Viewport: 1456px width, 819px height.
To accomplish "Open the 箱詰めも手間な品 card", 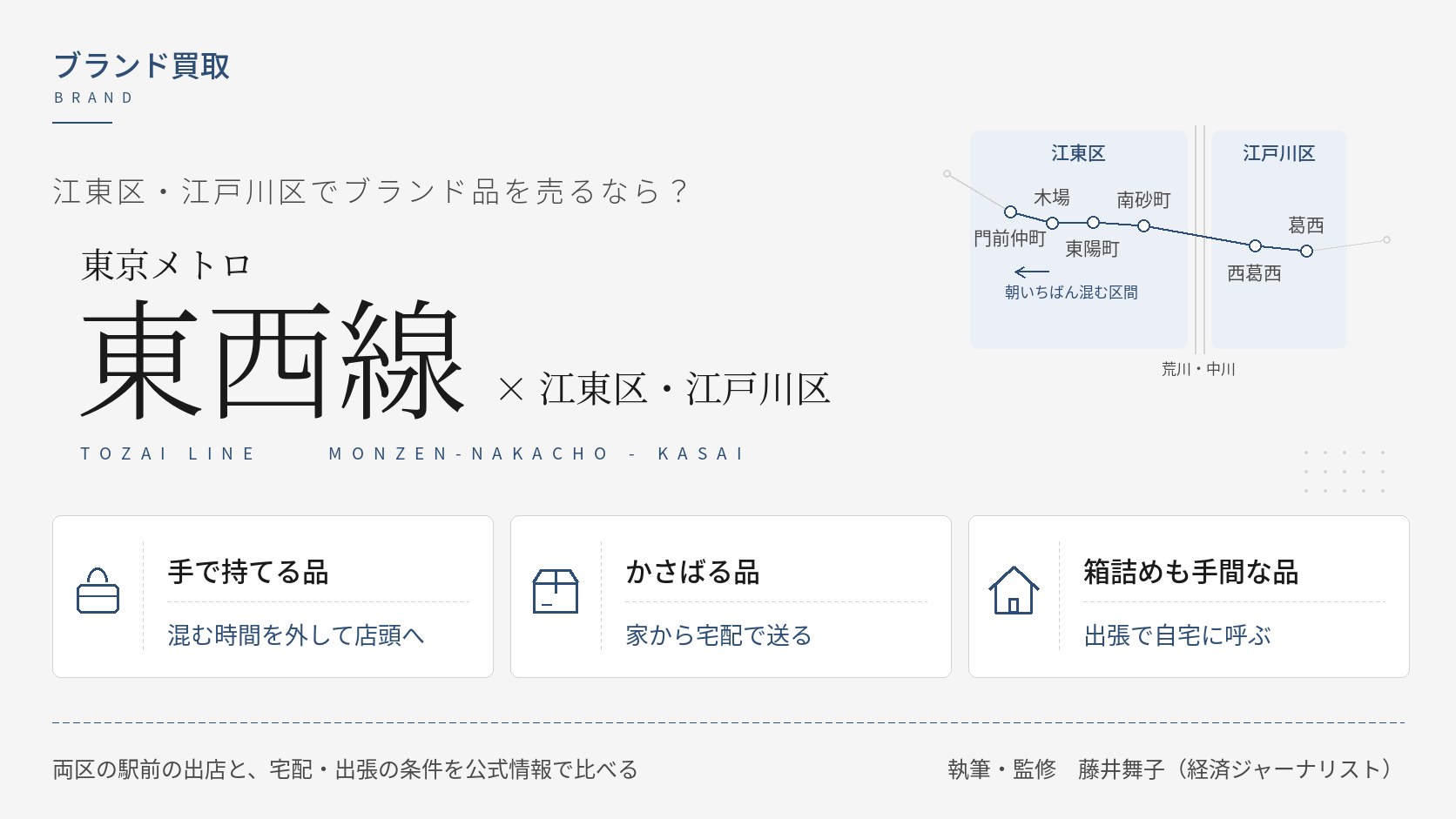I will pyautogui.click(x=1189, y=596).
